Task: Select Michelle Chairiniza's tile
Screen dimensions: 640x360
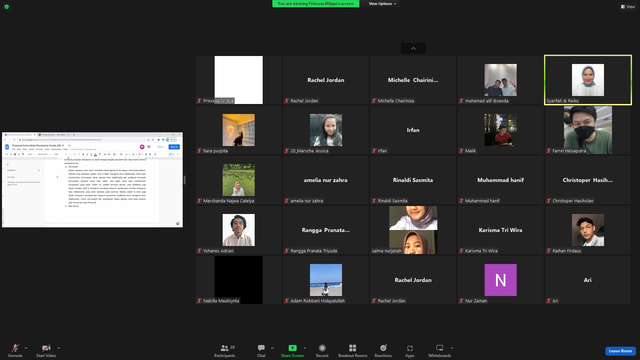Action: 413,80
